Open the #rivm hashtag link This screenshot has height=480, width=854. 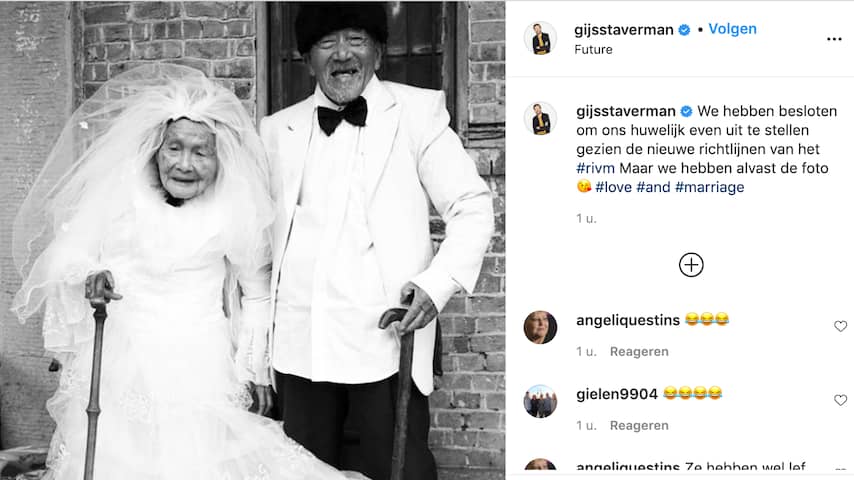tap(595, 168)
